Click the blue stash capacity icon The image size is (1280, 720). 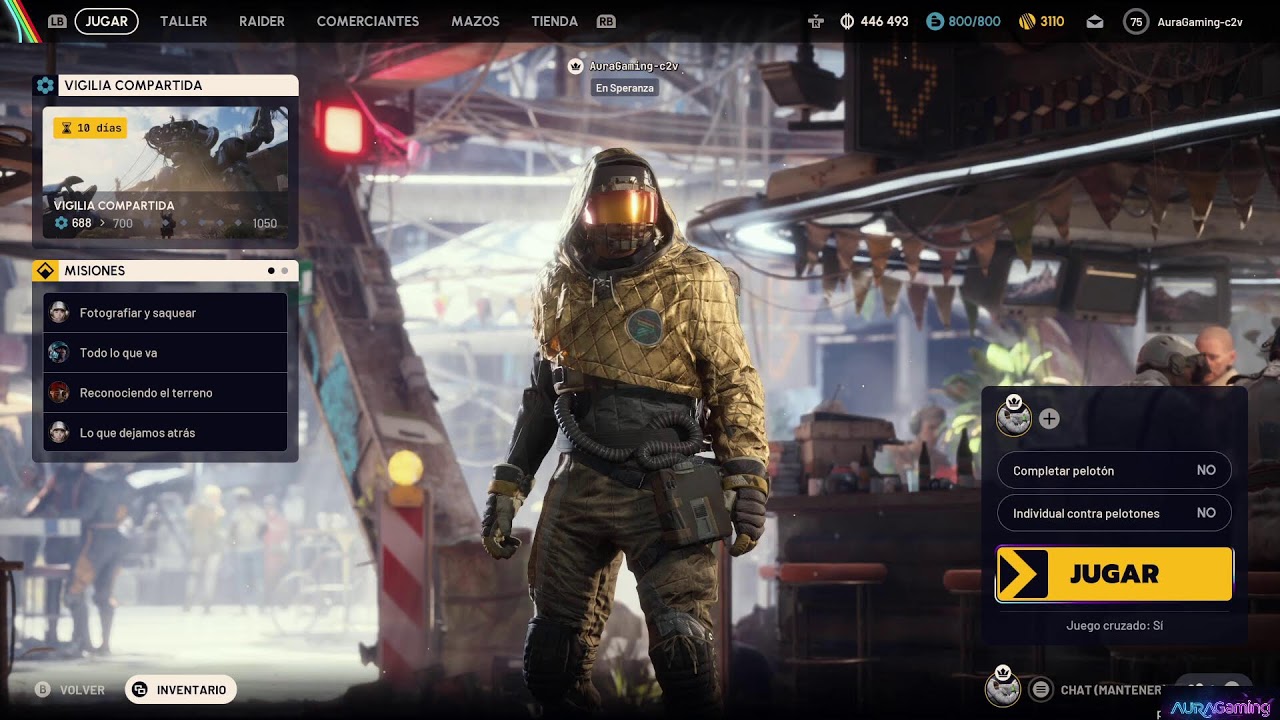934,21
